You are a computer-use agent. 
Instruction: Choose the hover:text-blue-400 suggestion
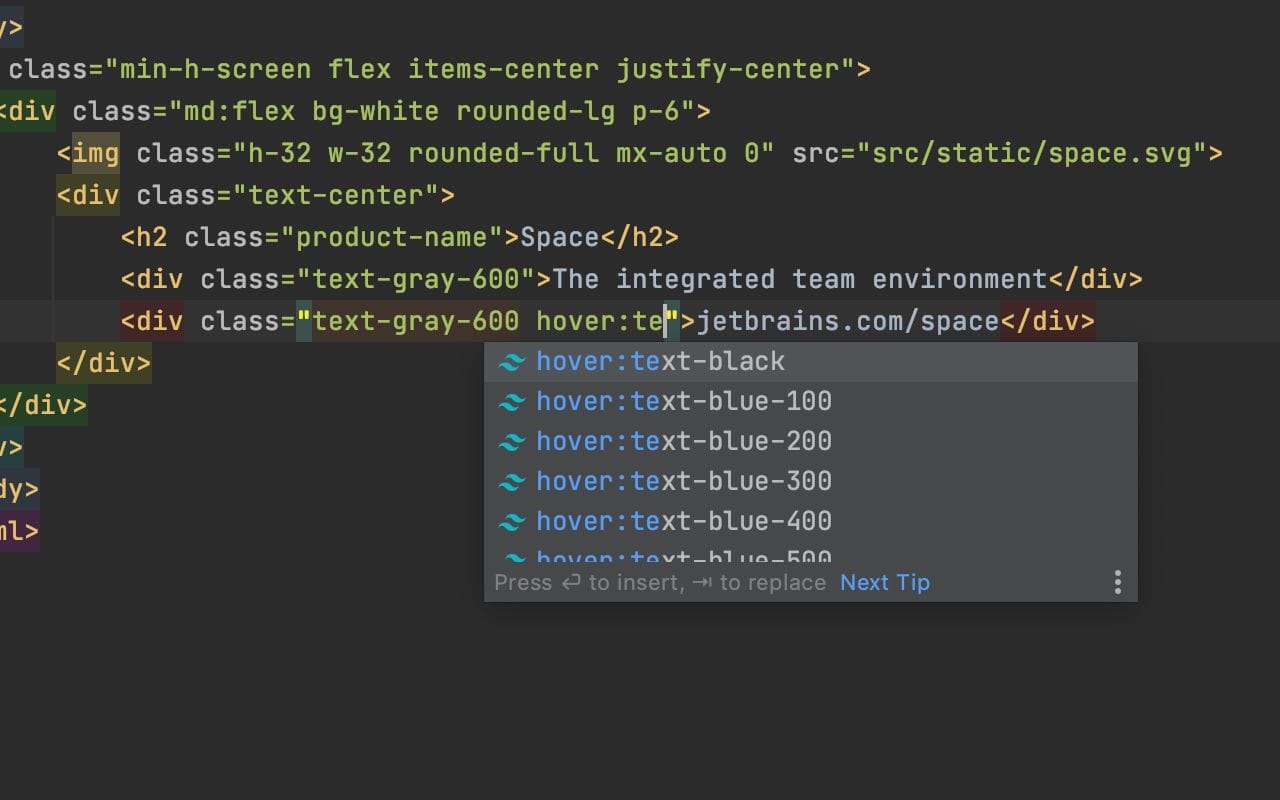pos(684,522)
